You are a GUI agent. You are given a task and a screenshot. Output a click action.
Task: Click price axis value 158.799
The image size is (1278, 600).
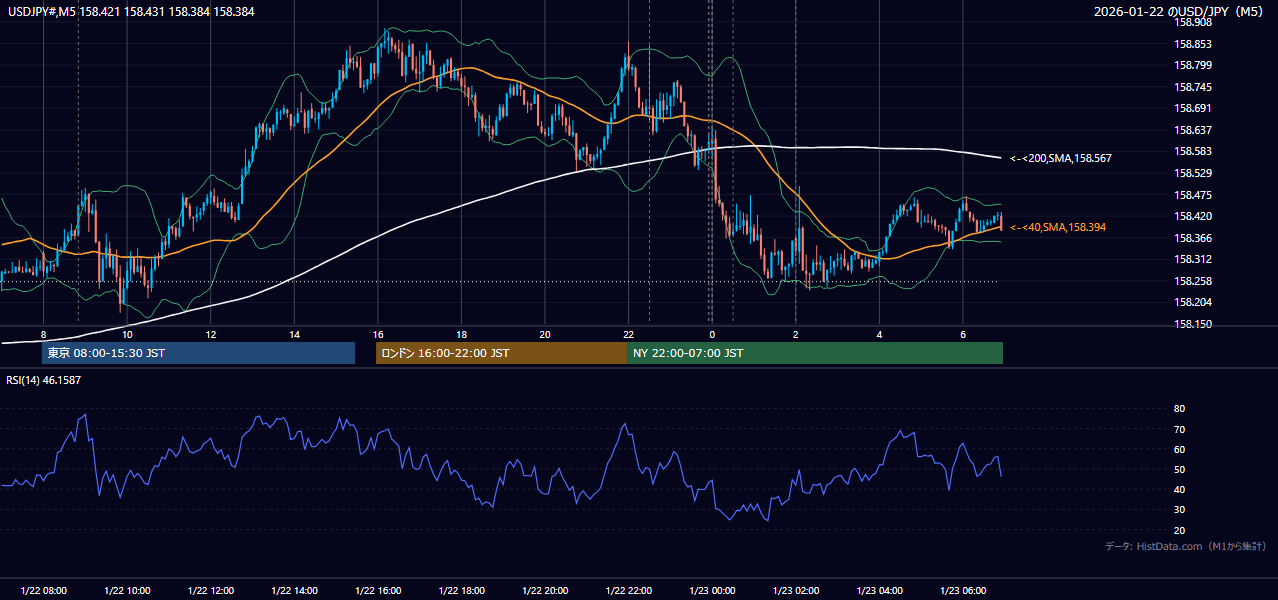click(x=1194, y=65)
